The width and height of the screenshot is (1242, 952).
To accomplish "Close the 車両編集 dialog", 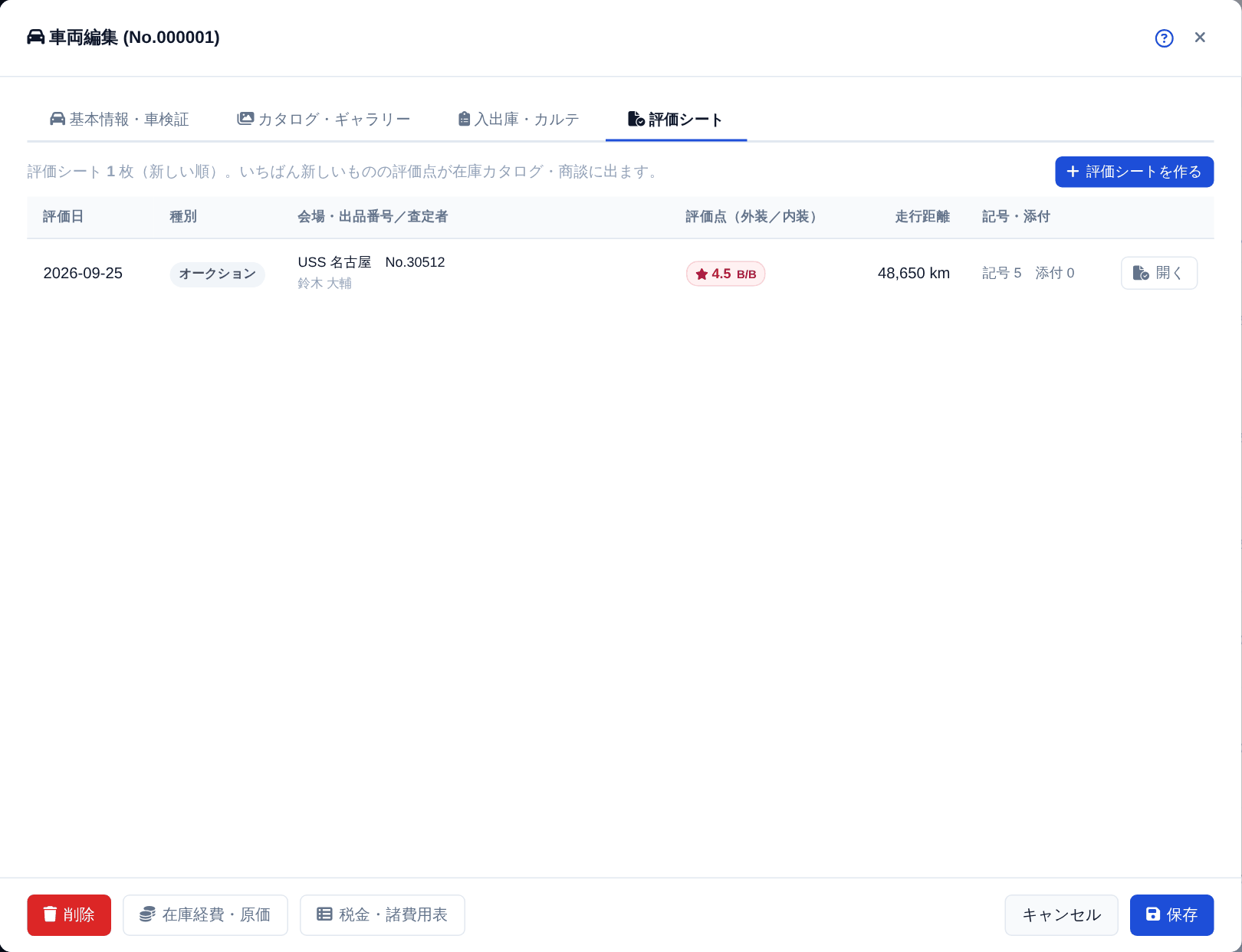I will click(x=1200, y=38).
